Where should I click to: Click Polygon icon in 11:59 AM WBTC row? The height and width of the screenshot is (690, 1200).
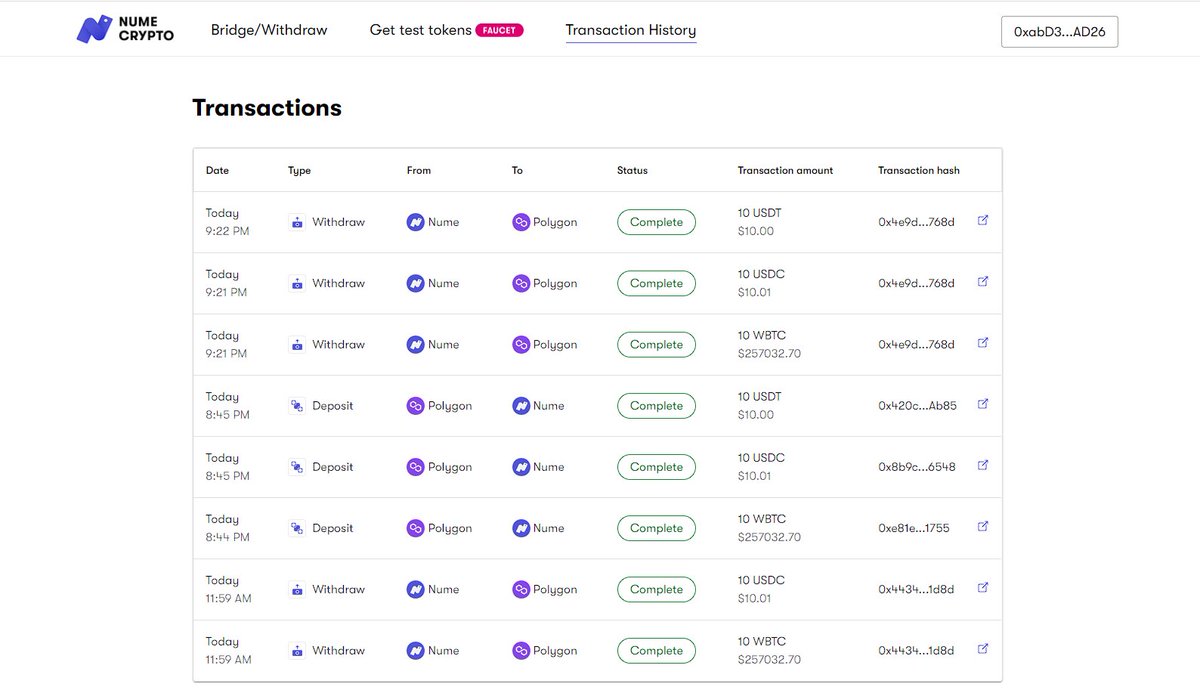521,651
